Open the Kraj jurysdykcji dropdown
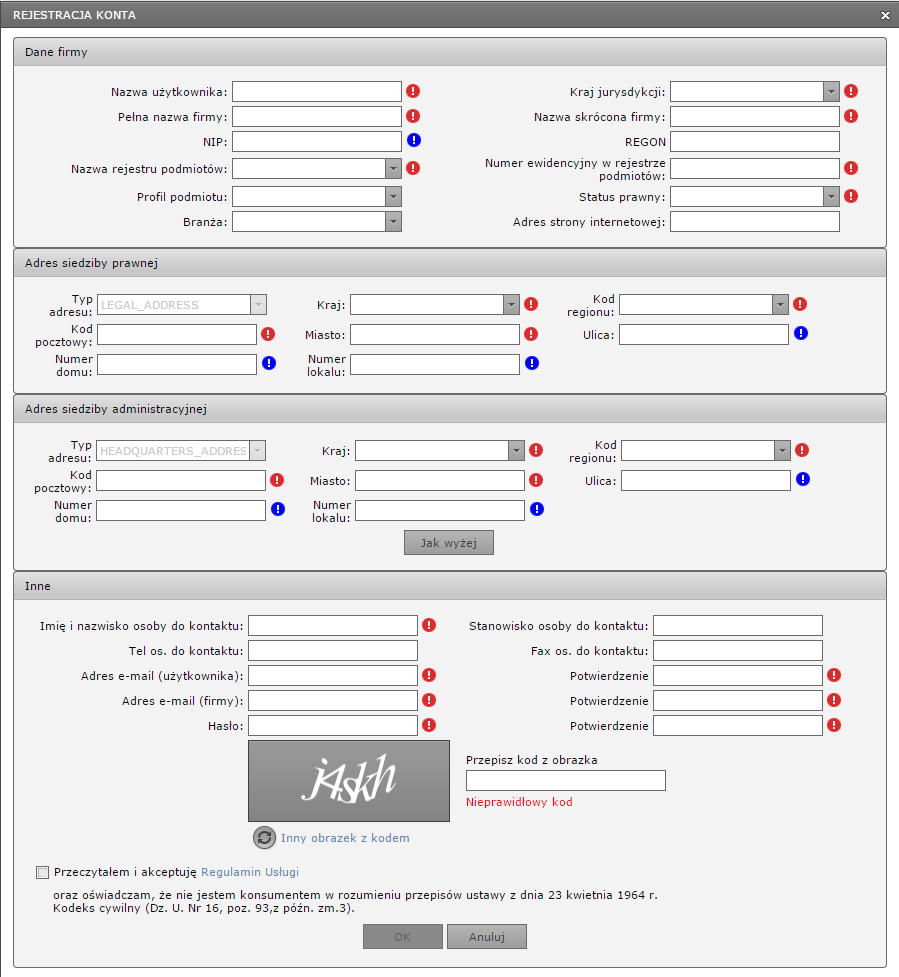 (x=831, y=92)
